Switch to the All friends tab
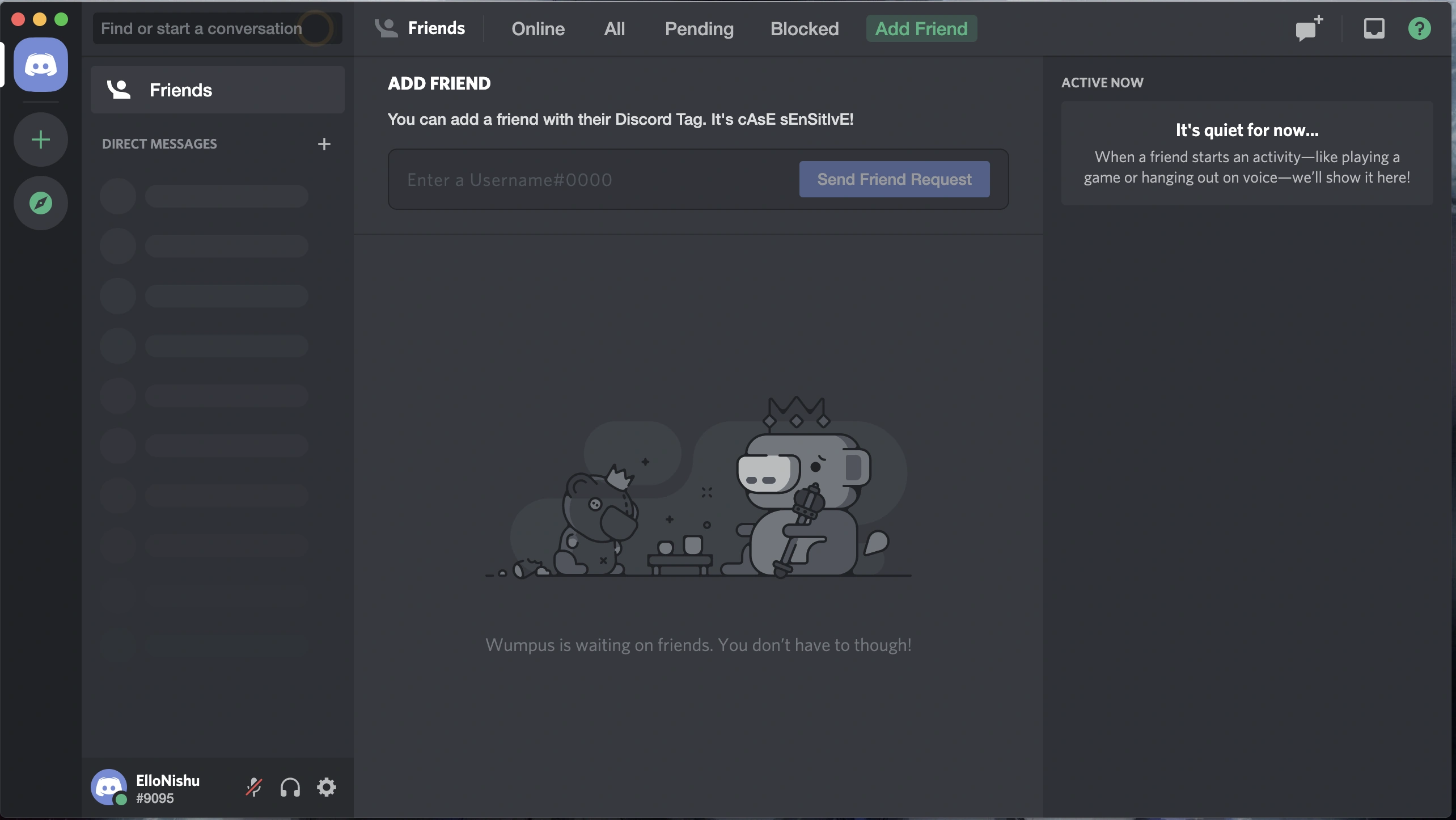This screenshot has height=820, width=1456. coord(614,28)
